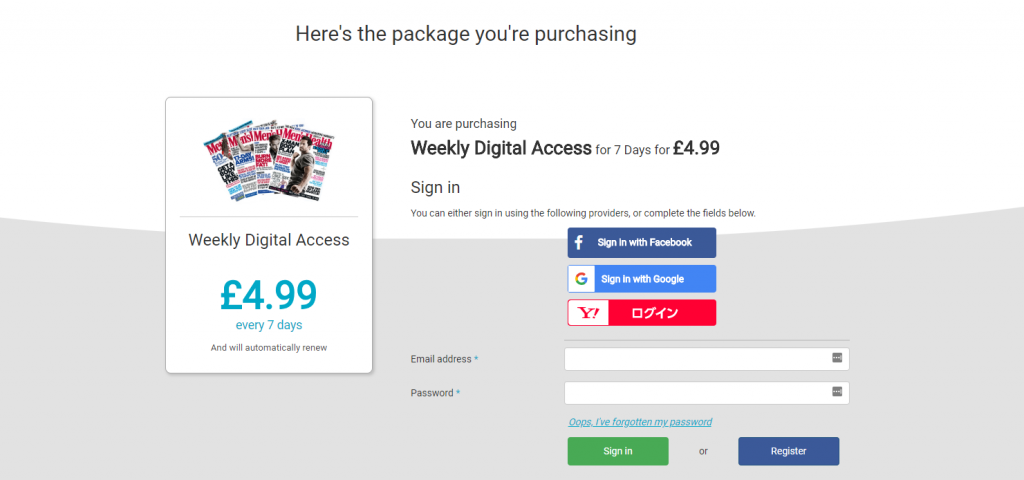Screen dimensions: 1024x480
Task: Click the 'Email address' field label
Action: [x=441, y=359]
